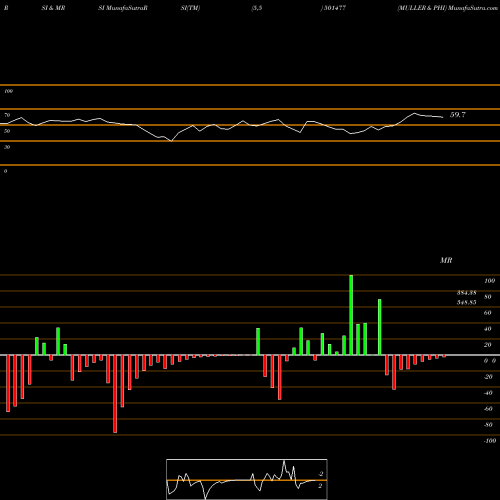This screenshot has height=500, width=500.
Task: Click the RSI value 59.7 label
Action: pyautogui.click(x=458, y=115)
